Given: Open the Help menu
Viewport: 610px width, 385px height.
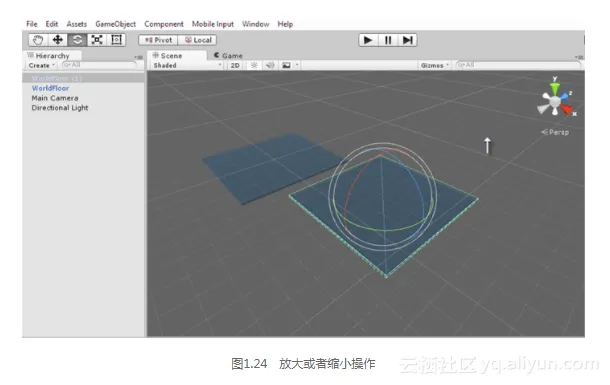Looking at the screenshot, I should (285, 24).
